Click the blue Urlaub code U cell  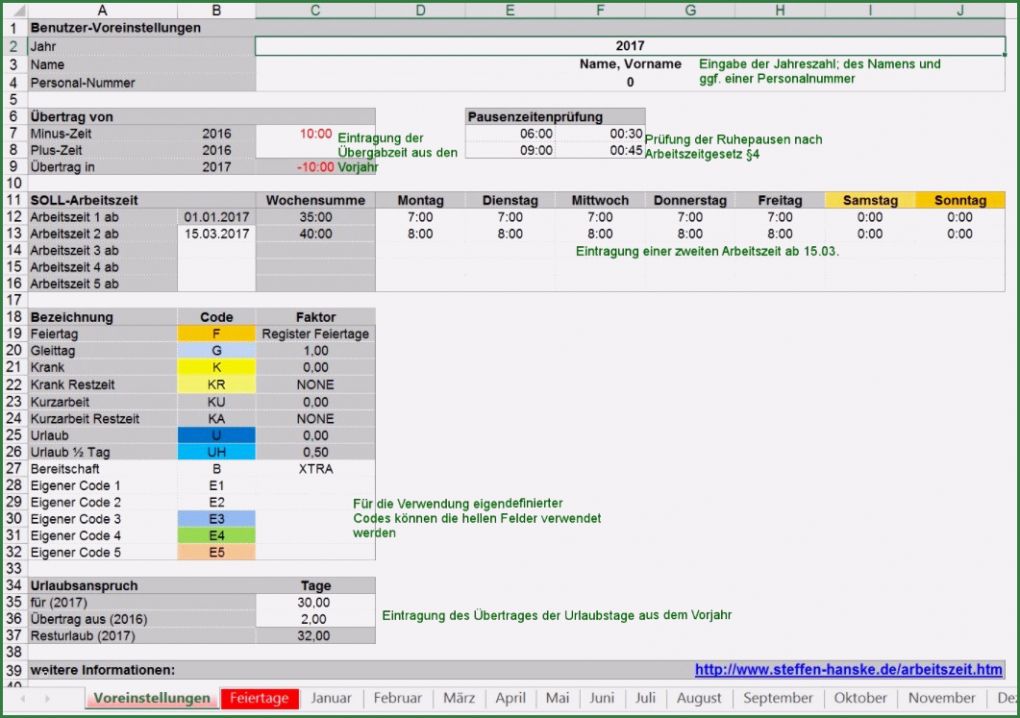[216, 435]
